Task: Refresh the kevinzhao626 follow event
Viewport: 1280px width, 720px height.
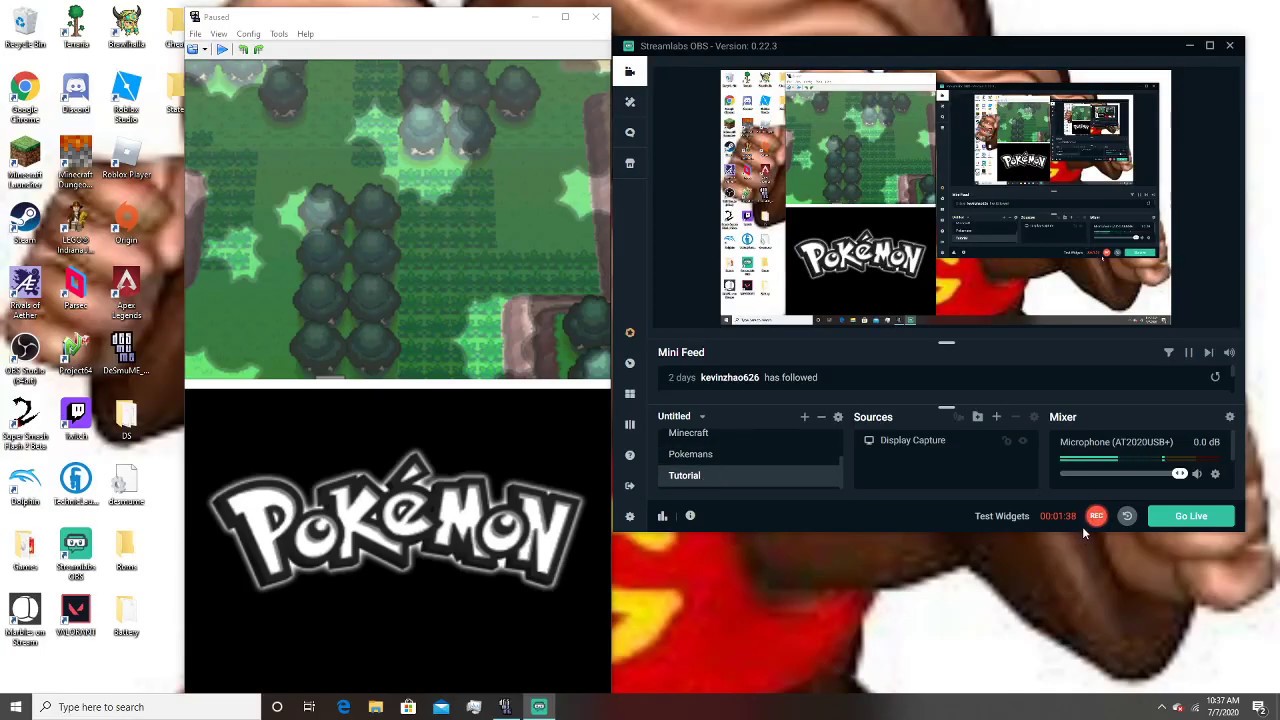Action: point(1215,377)
